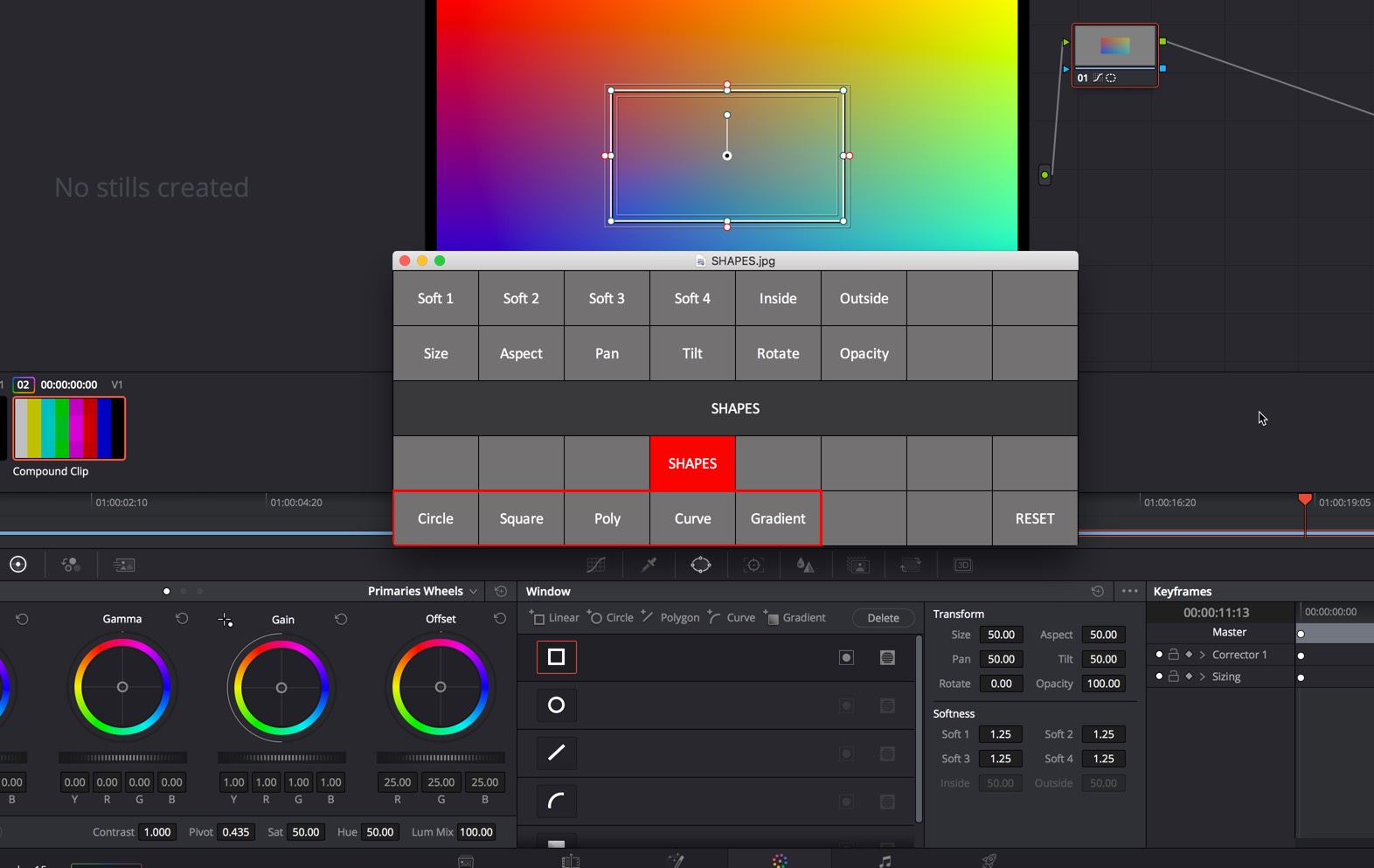The height and width of the screenshot is (868, 1374).
Task: Go to the Color page icon
Action: [x=780, y=861]
